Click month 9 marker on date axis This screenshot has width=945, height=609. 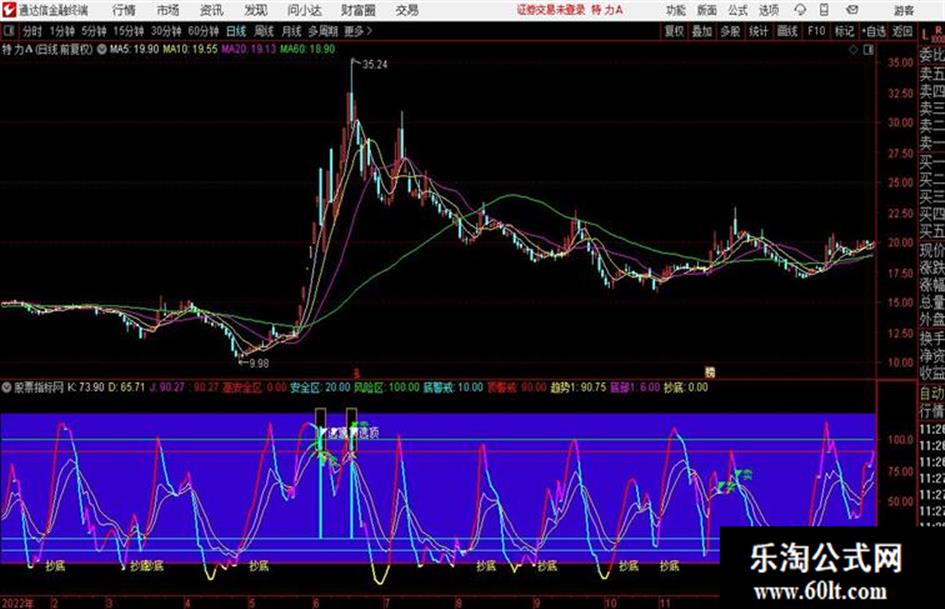[536, 603]
